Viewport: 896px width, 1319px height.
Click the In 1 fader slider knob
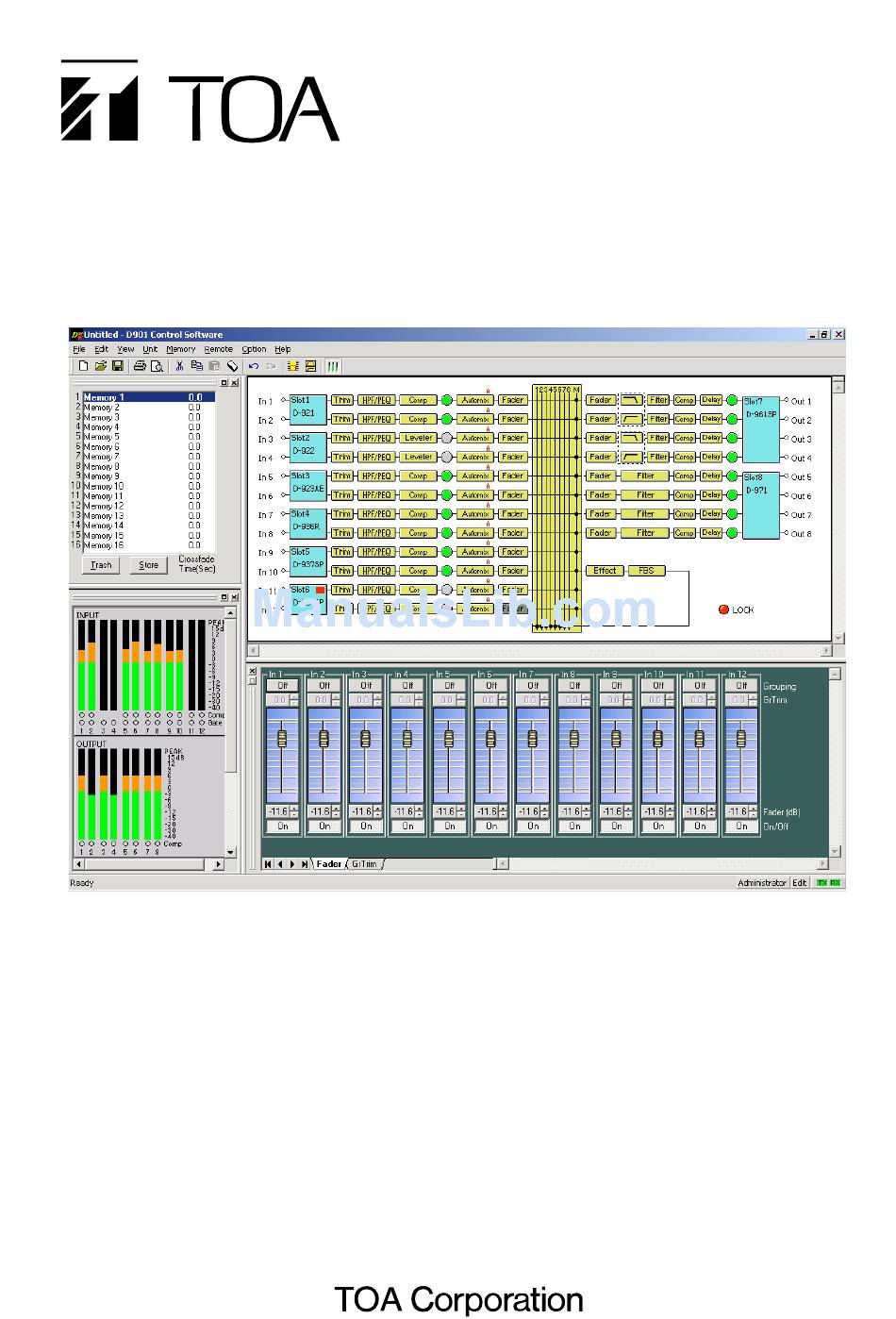[x=283, y=739]
